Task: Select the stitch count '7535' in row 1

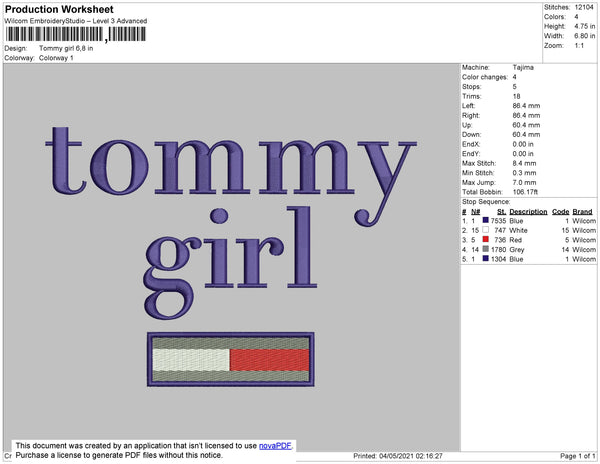Action: tap(498, 221)
